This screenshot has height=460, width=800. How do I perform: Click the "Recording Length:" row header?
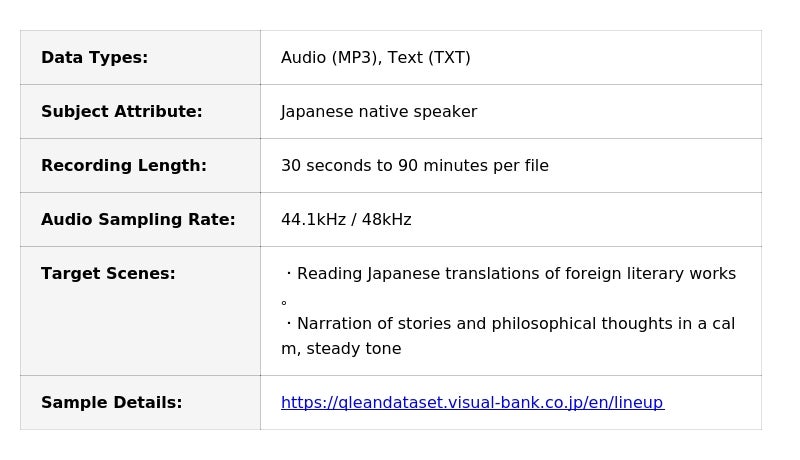[123, 166]
